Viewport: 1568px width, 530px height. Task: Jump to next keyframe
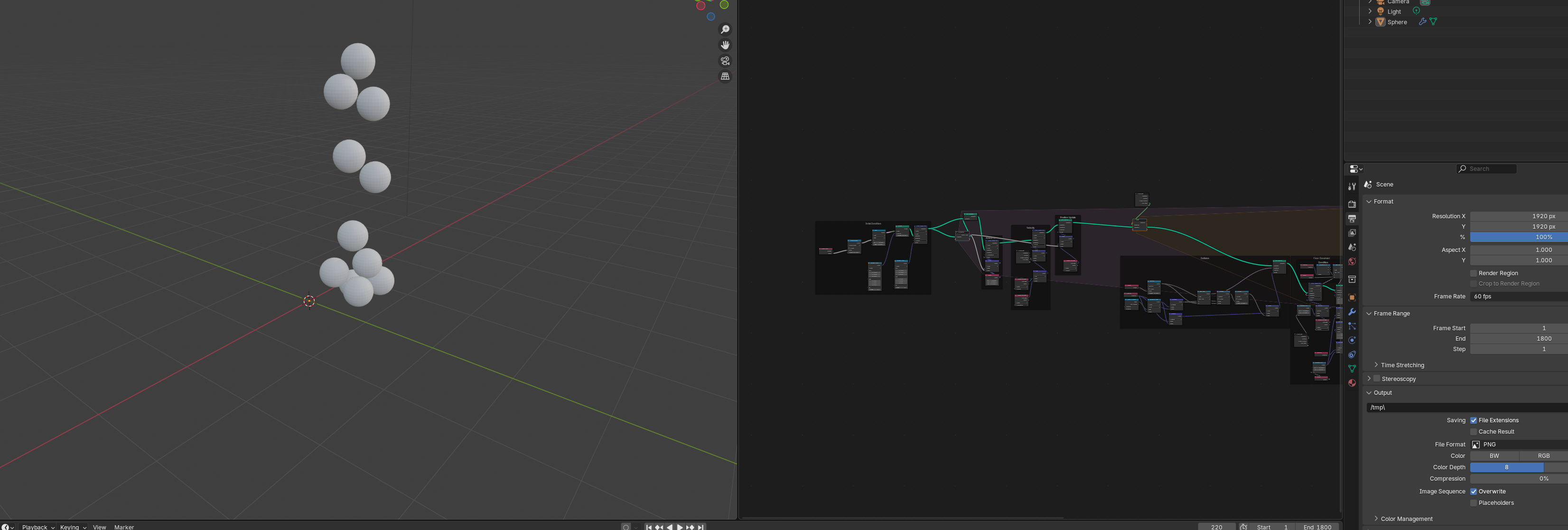(690, 527)
